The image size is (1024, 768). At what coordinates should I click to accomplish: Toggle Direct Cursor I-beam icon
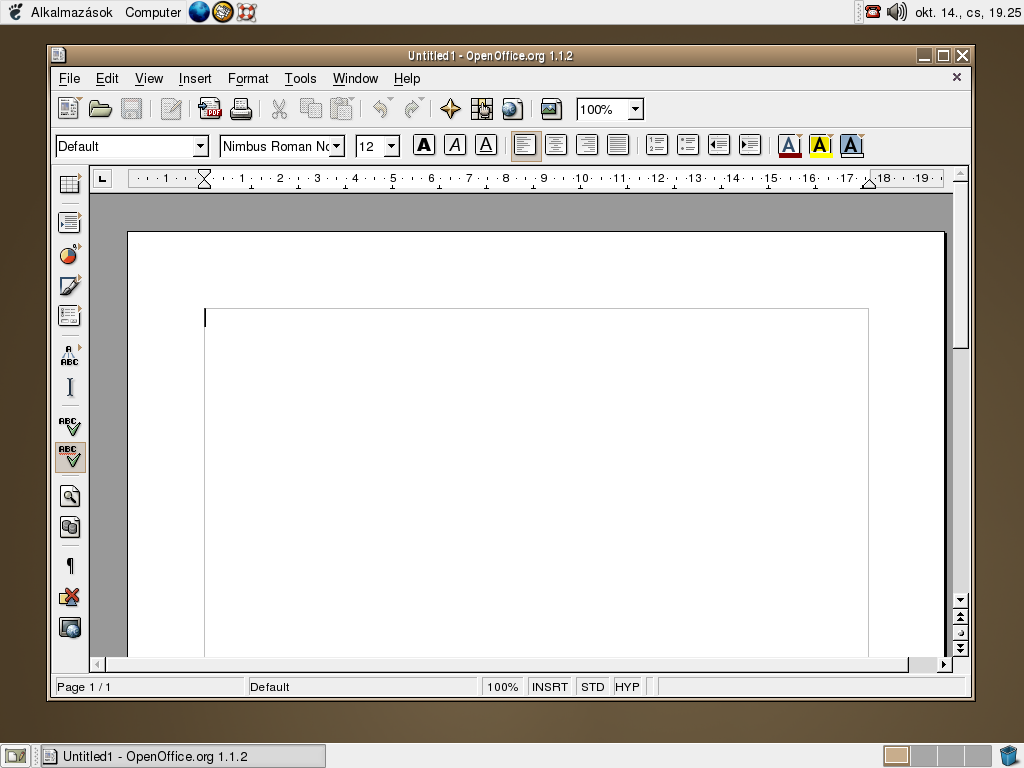pyautogui.click(x=70, y=387)
